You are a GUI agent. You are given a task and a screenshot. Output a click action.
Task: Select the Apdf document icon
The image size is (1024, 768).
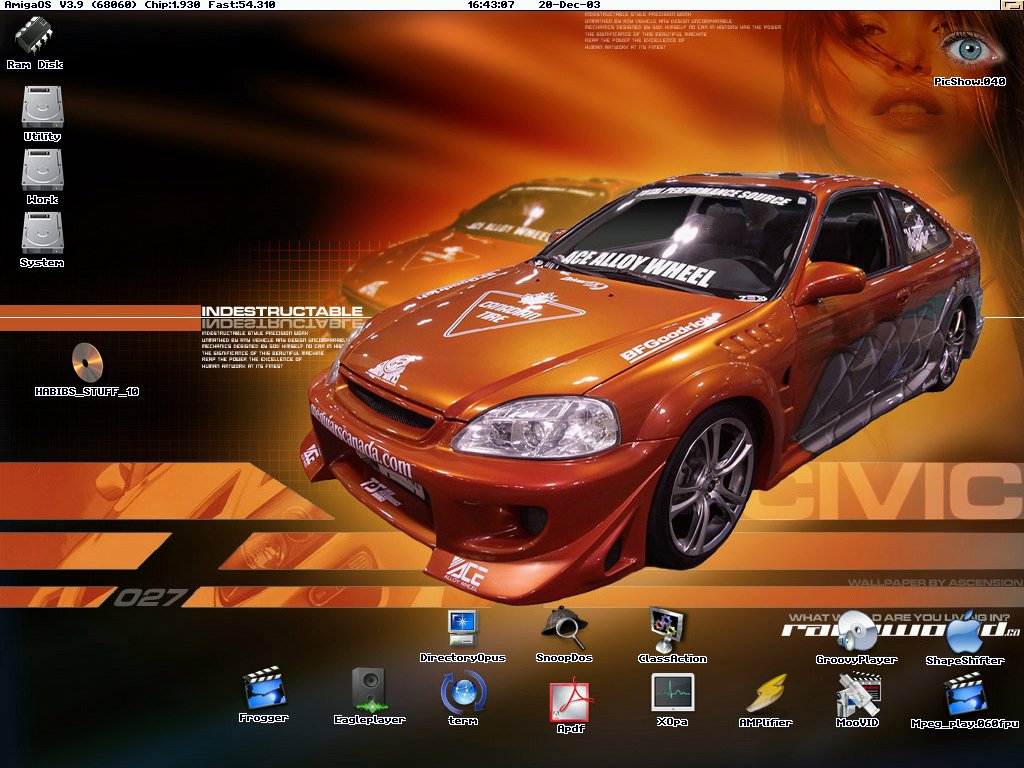click(x=571, y=701)
